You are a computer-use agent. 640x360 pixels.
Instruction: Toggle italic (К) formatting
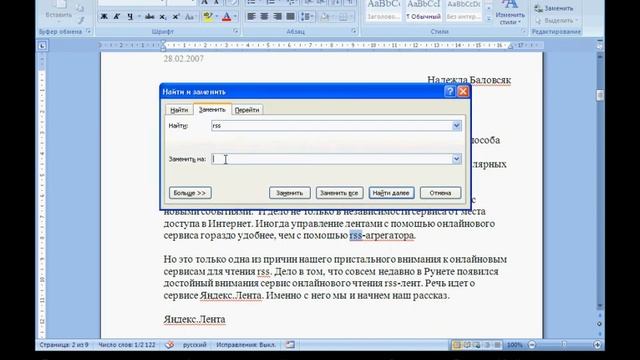(x=117, y=17)
